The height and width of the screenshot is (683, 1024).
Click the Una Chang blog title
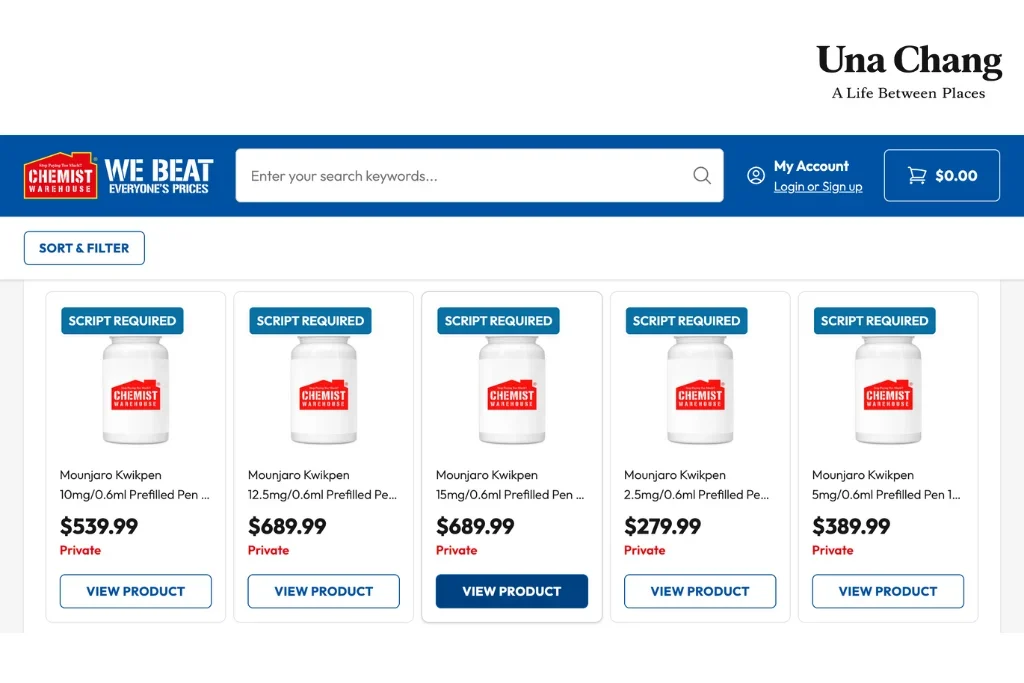point(908,62)
